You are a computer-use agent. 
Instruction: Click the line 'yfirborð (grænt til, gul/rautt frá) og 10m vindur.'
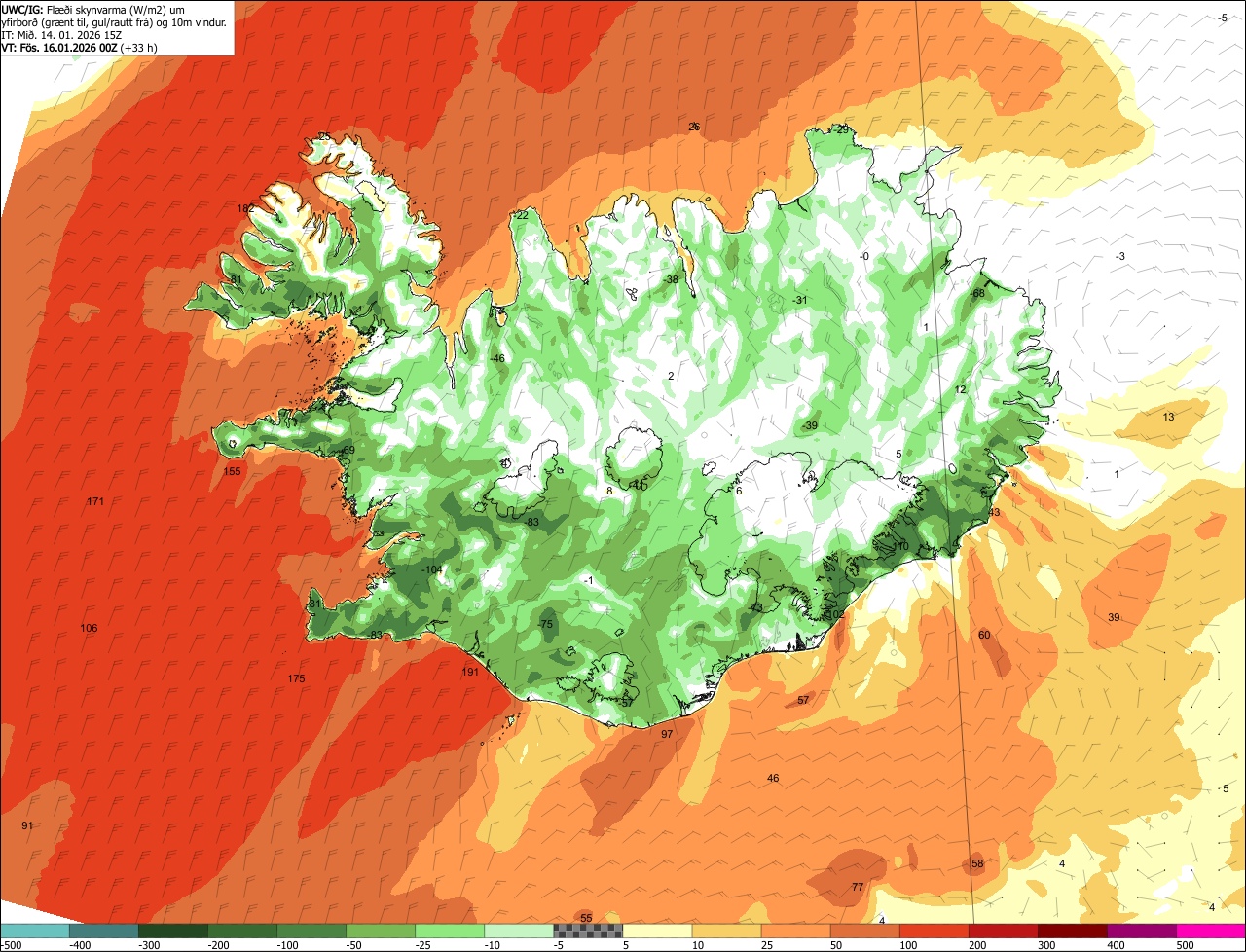pos(115,21)
